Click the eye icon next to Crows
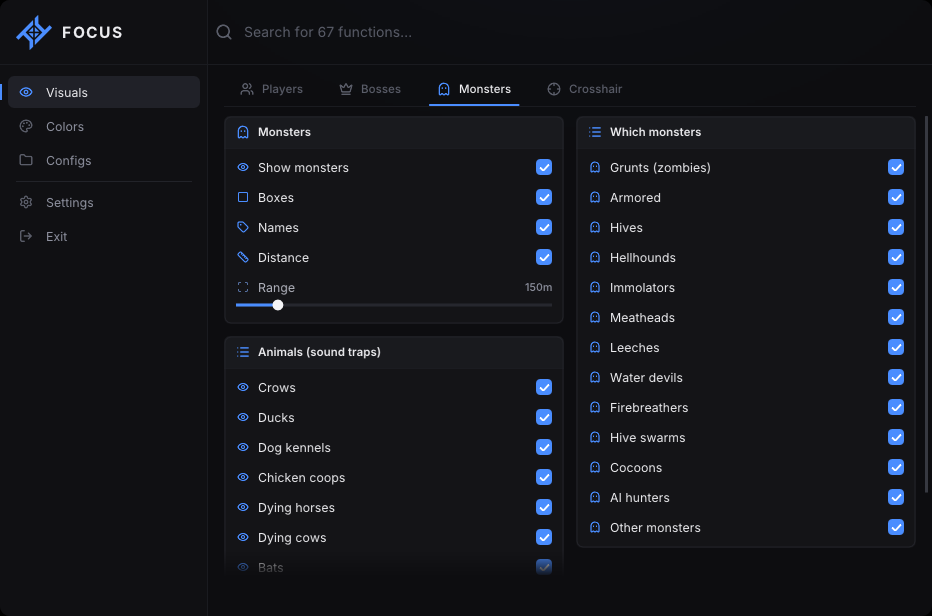 243,387
